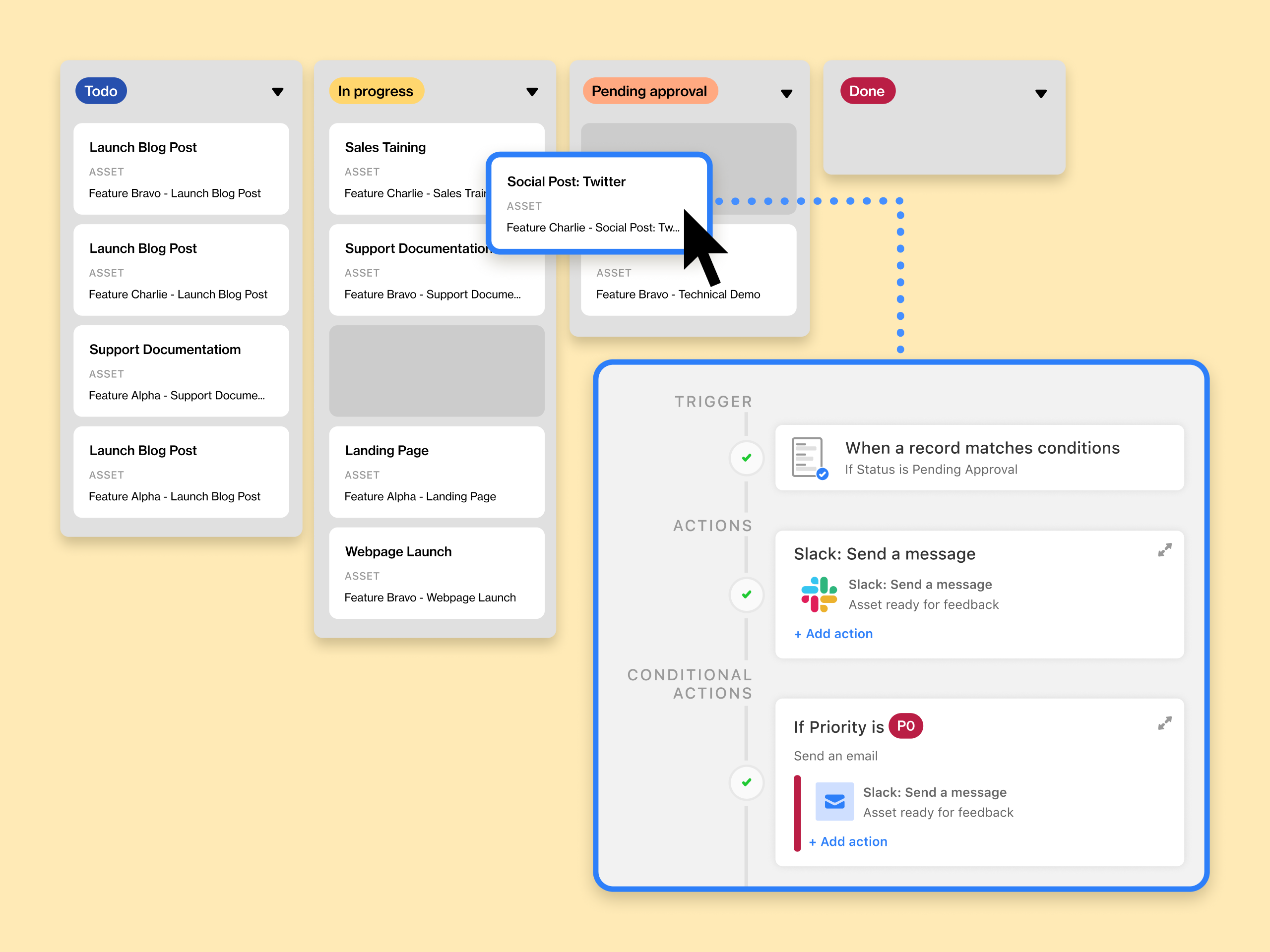Click the record conditions document icon

[x=809, y=457]
